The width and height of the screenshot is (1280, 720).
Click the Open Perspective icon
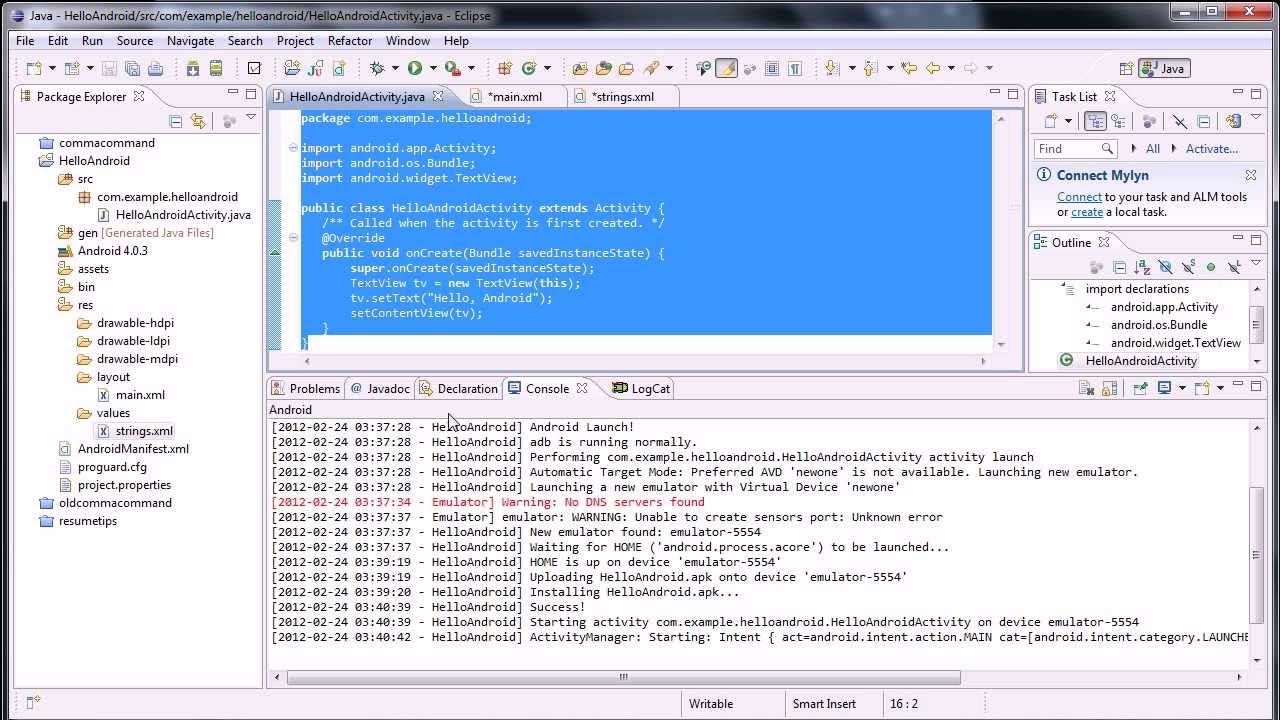[1127, 68]
